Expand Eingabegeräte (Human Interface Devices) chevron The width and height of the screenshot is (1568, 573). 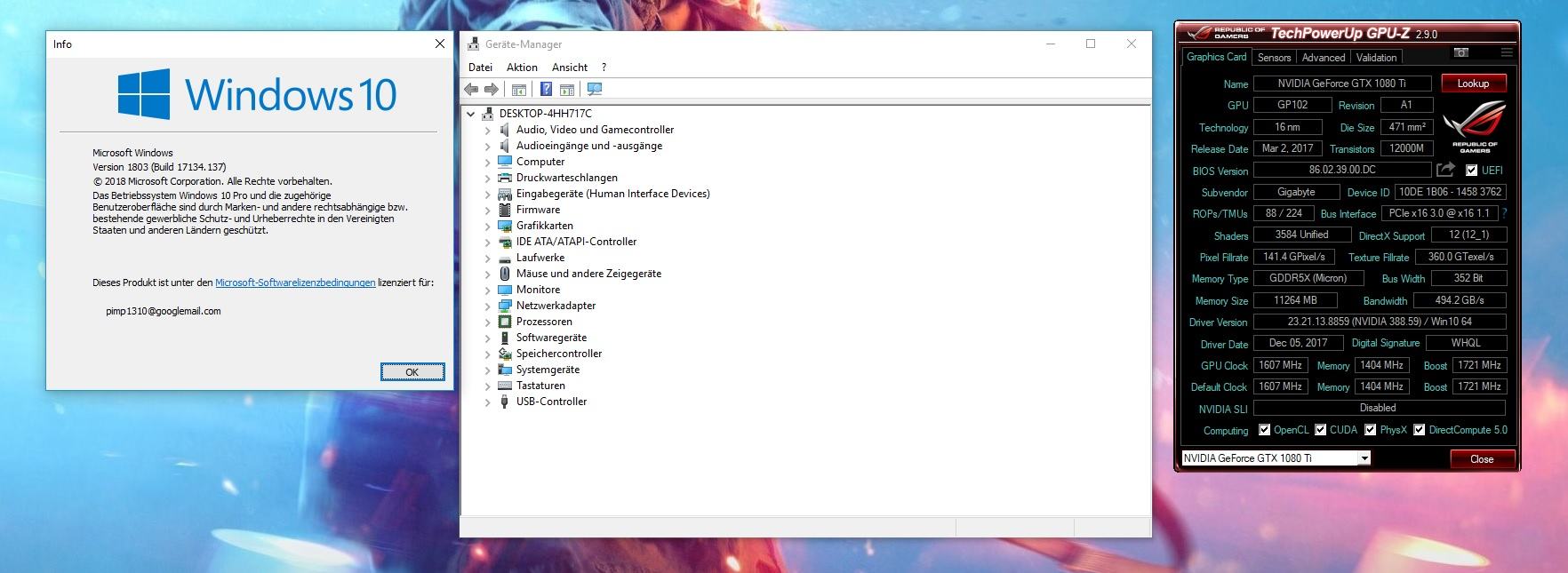coord(487,194)
